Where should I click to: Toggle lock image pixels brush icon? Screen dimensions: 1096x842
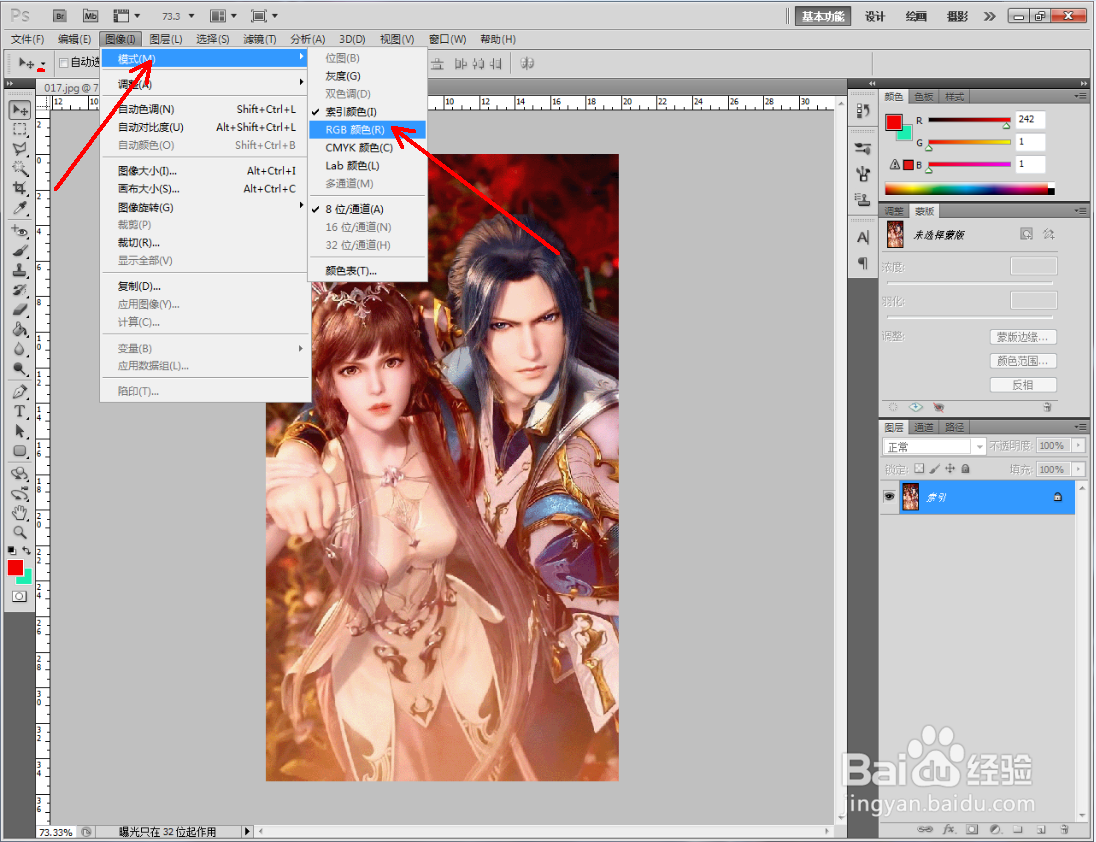click(935, 469)
